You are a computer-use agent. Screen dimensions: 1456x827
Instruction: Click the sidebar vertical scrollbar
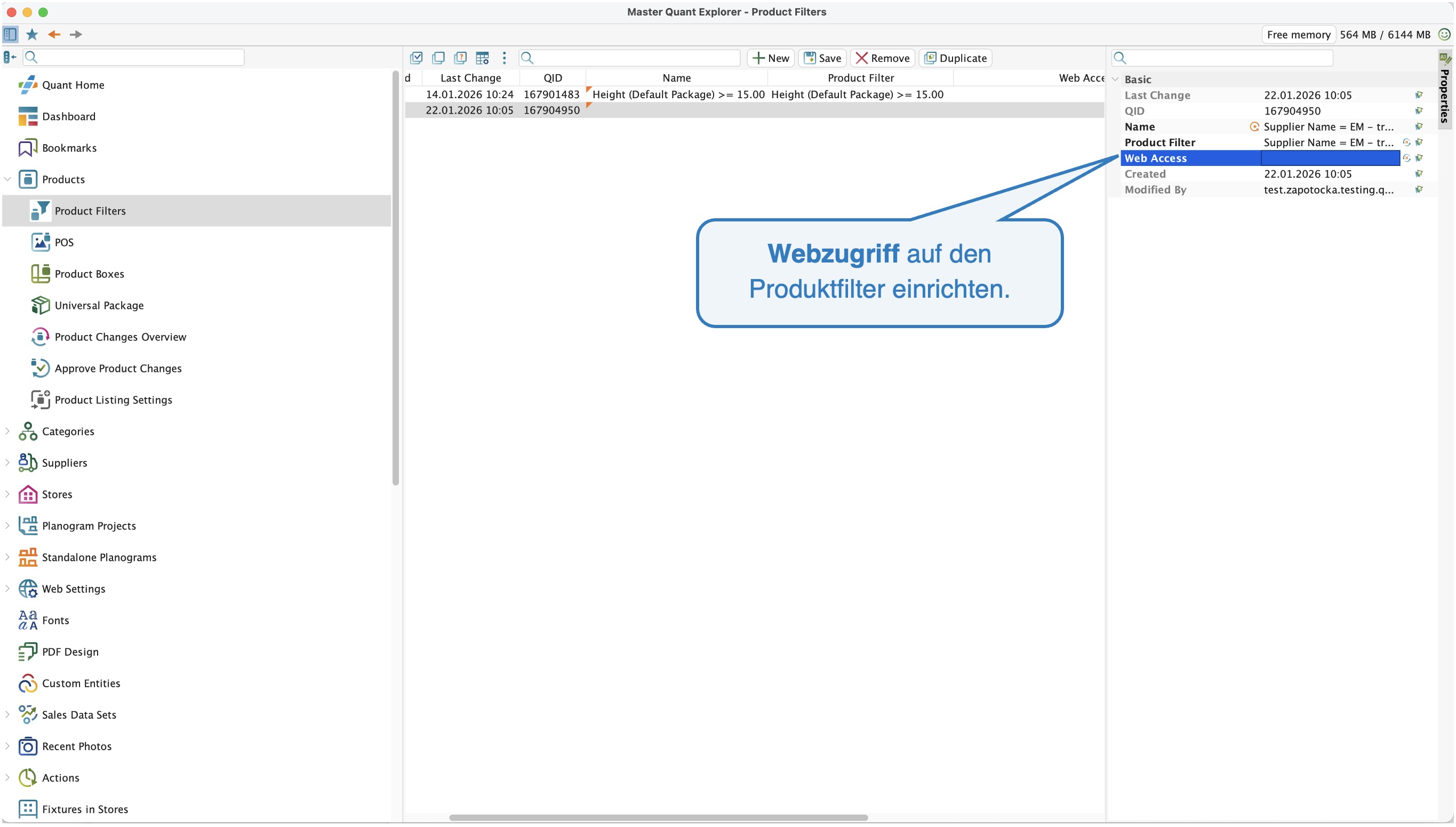(x=396, y=279)
